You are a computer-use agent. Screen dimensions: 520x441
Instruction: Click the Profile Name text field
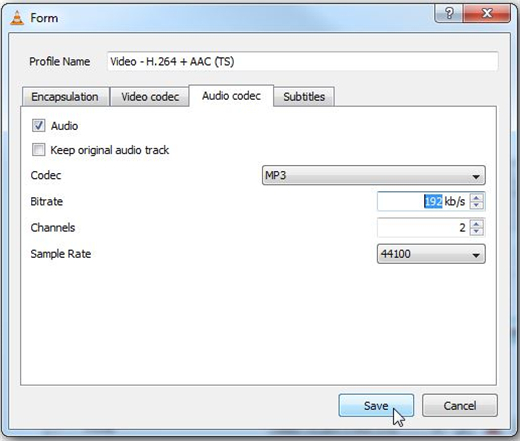pyautogui.click(x=303, y=61)
